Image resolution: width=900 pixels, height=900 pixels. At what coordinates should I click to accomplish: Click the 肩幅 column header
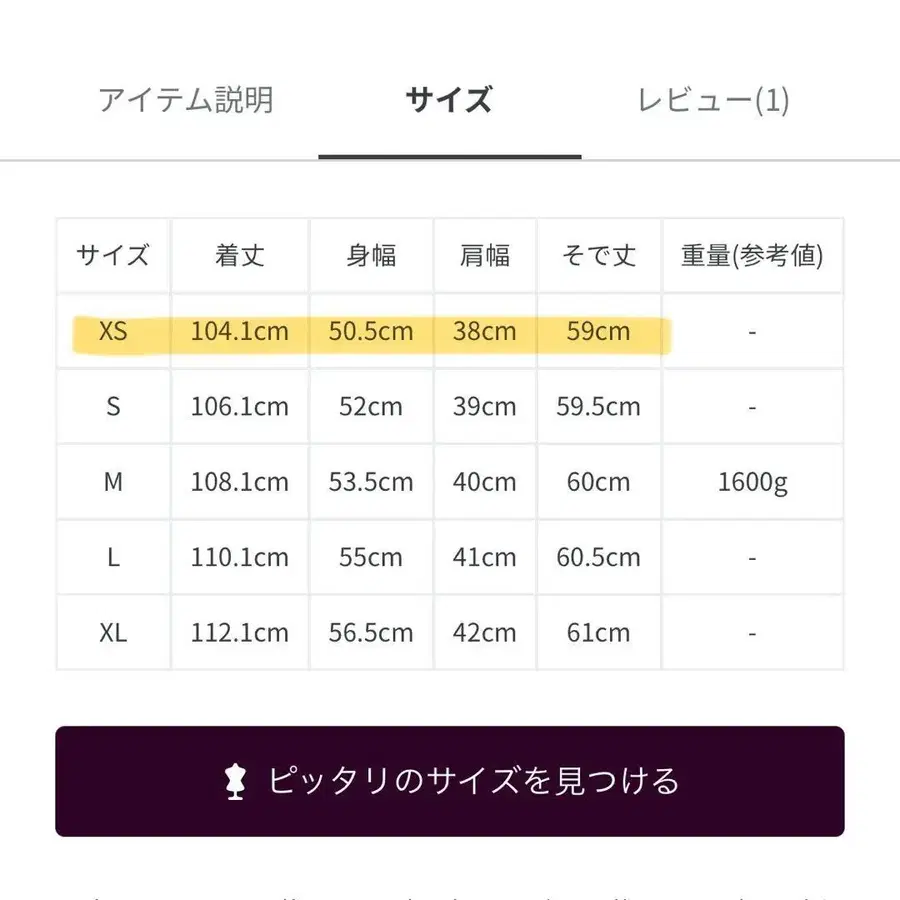click(484, 256)
